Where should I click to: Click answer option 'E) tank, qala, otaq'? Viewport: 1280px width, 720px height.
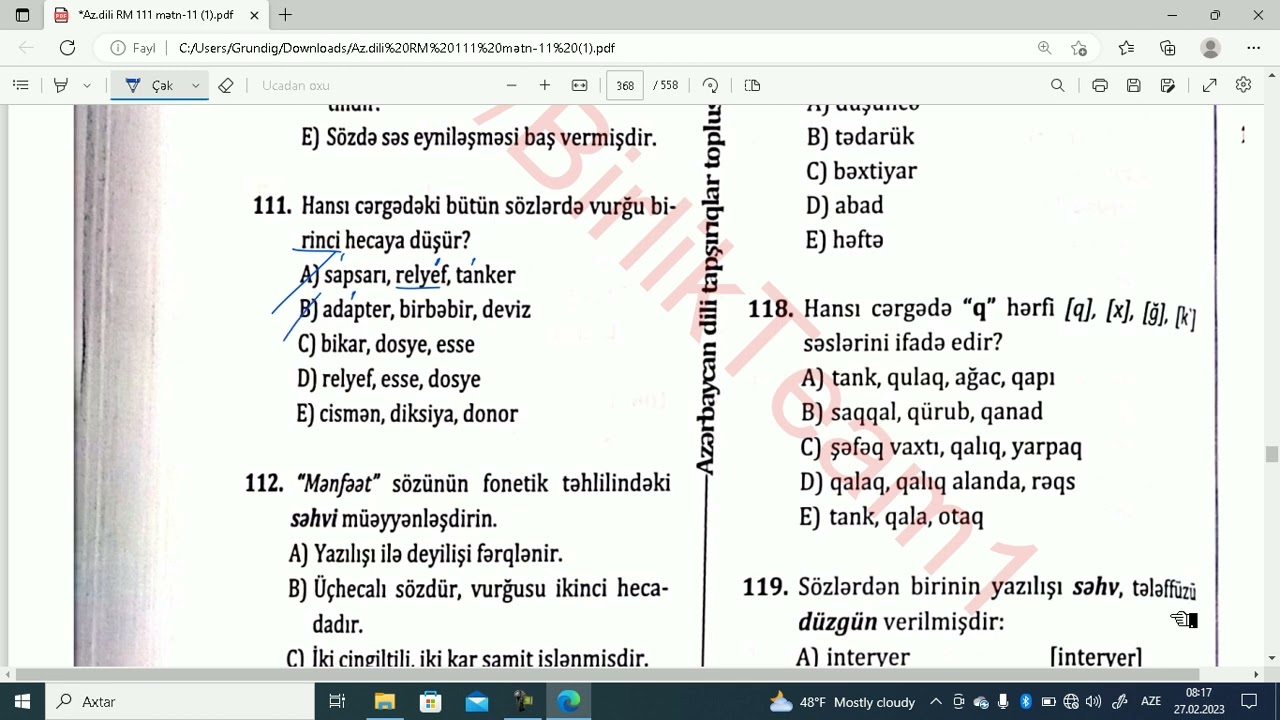[x=892, y=517]
